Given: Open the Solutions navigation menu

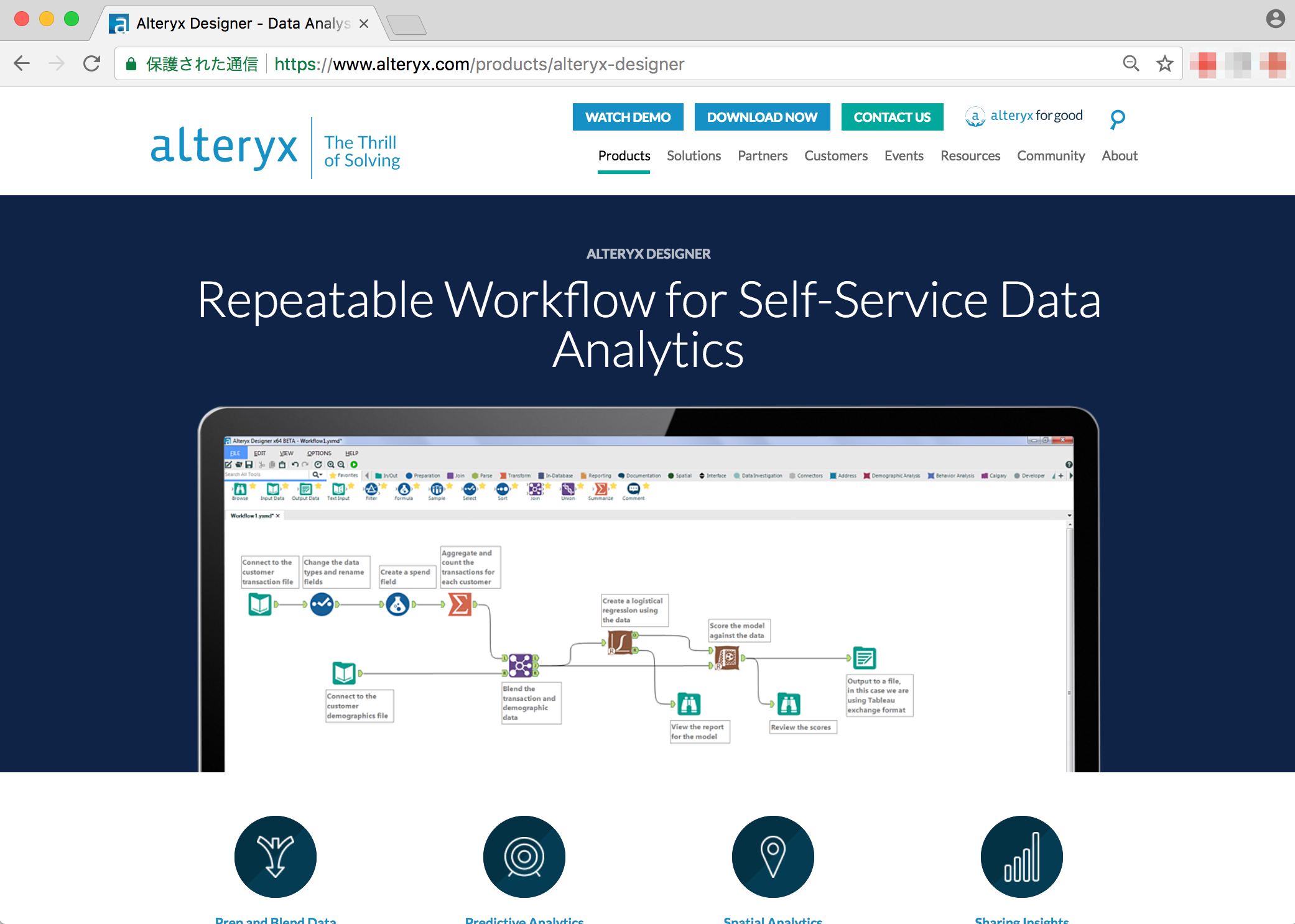Looking at the screenshot, I should click(694, 156).
